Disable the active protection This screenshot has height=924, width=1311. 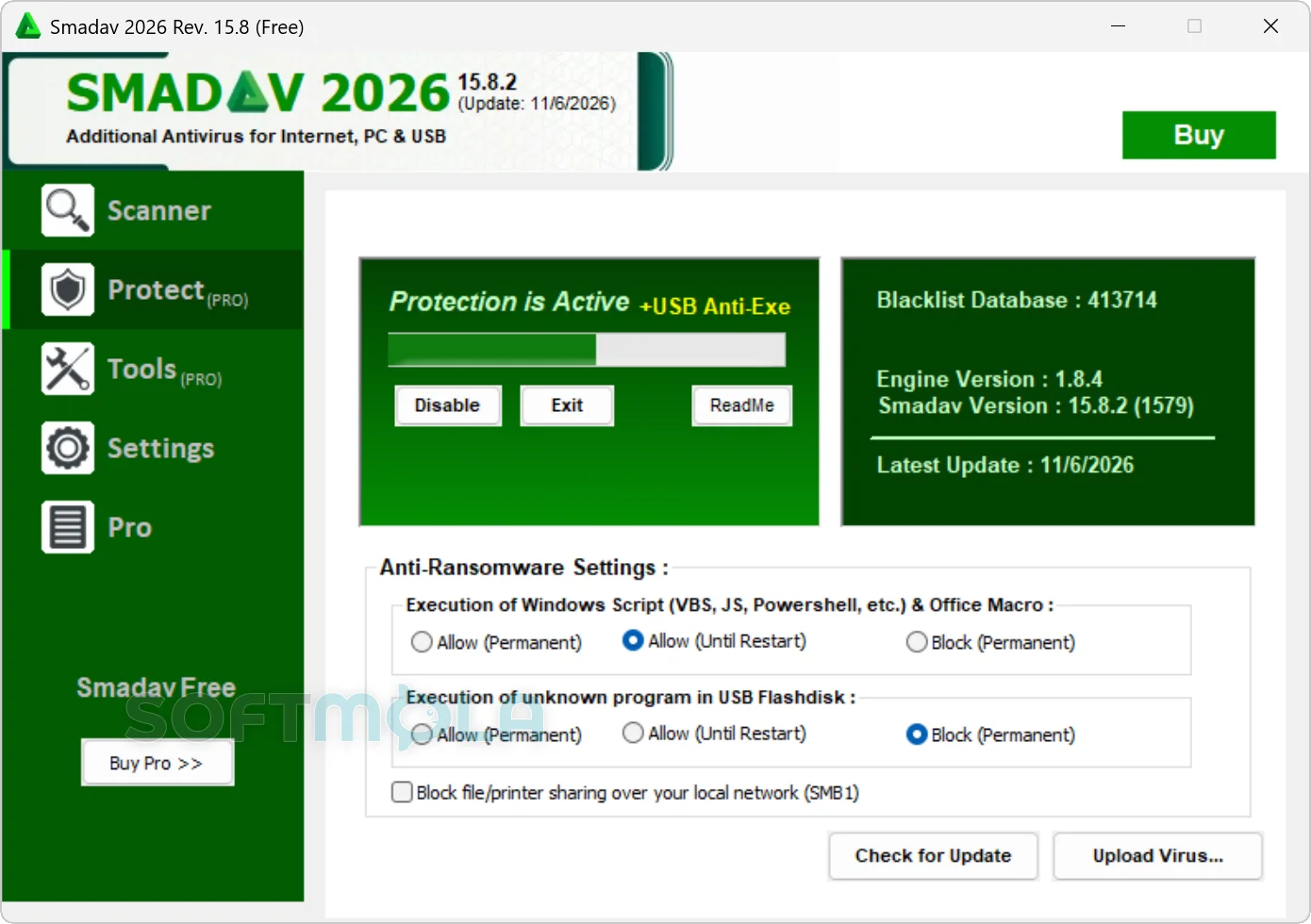tap(448, 405)
